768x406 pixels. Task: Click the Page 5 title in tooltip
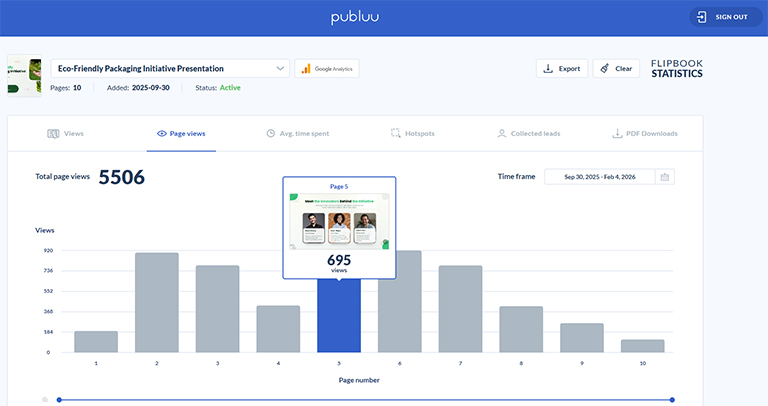[x=339, y=187]
